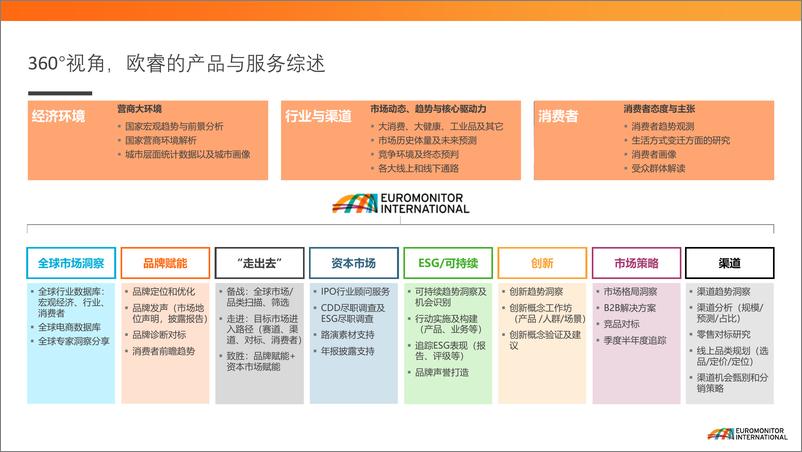Select the 'ESG/可持续' header box
Screen dimensions: 802x452
(x=448, y=263)
